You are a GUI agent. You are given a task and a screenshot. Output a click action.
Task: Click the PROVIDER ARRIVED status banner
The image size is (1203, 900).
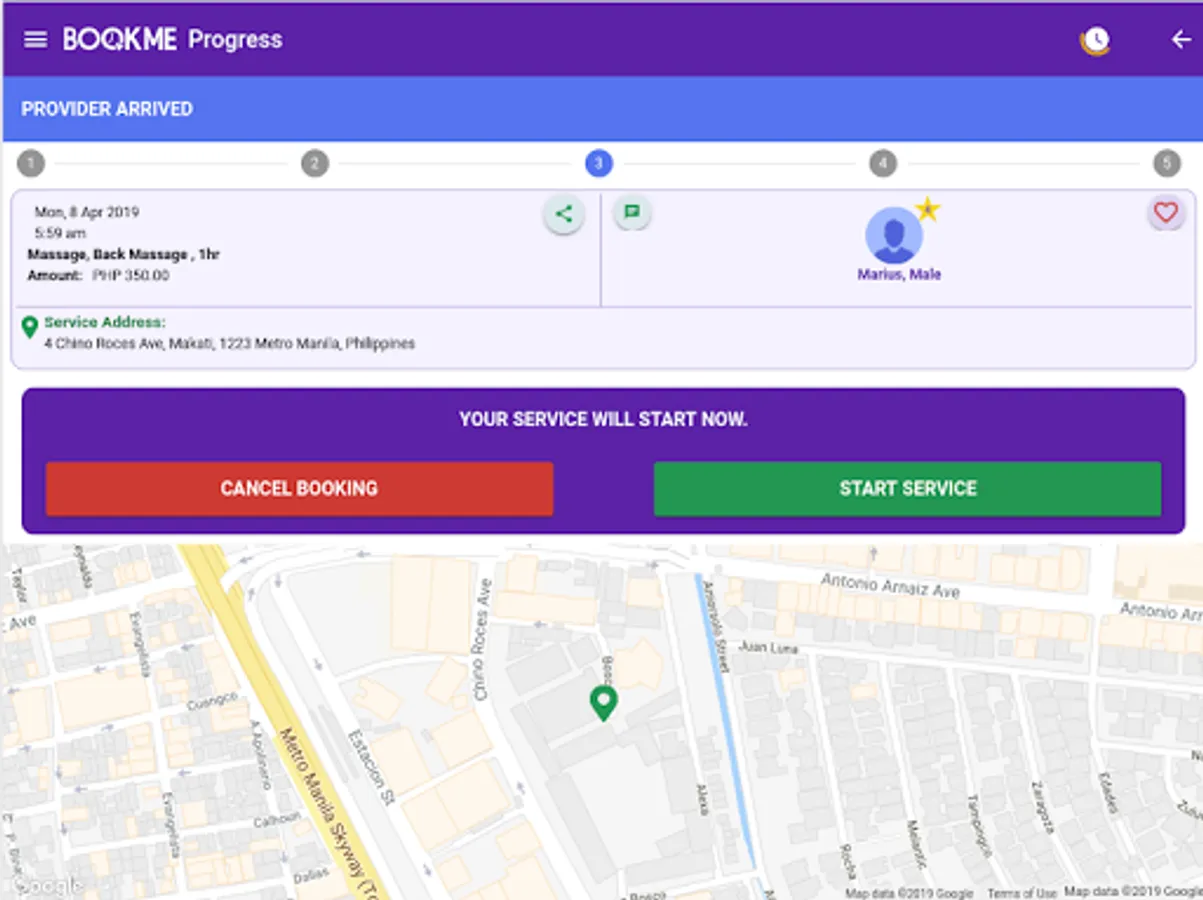click(x=602, y=109)
